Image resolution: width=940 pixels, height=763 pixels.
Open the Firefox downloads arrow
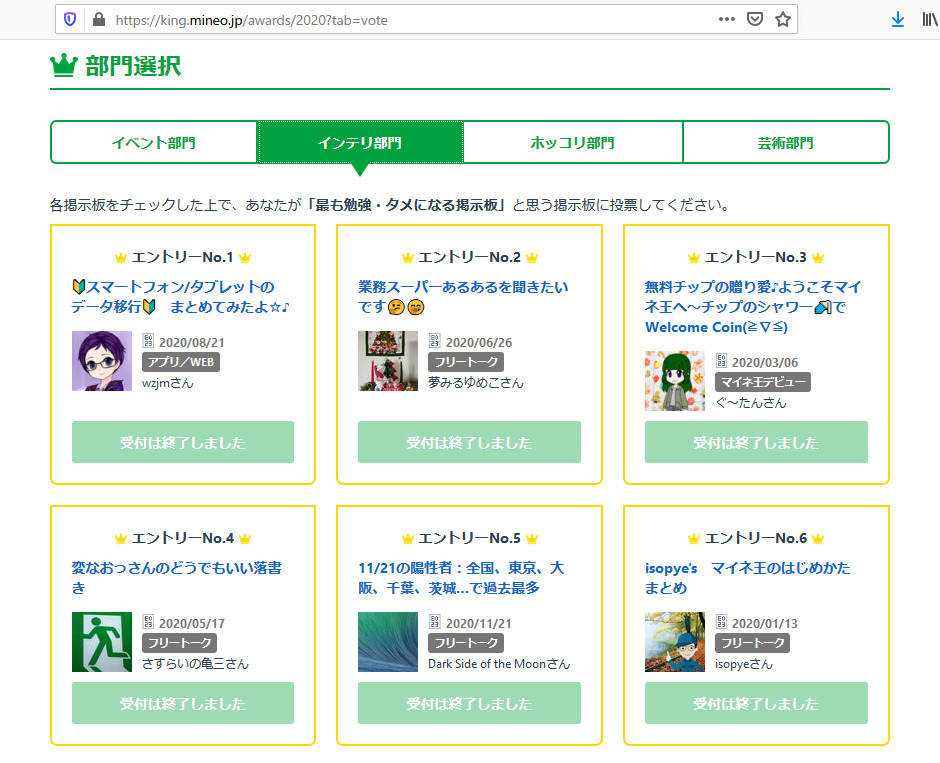[x=897, y=19]
